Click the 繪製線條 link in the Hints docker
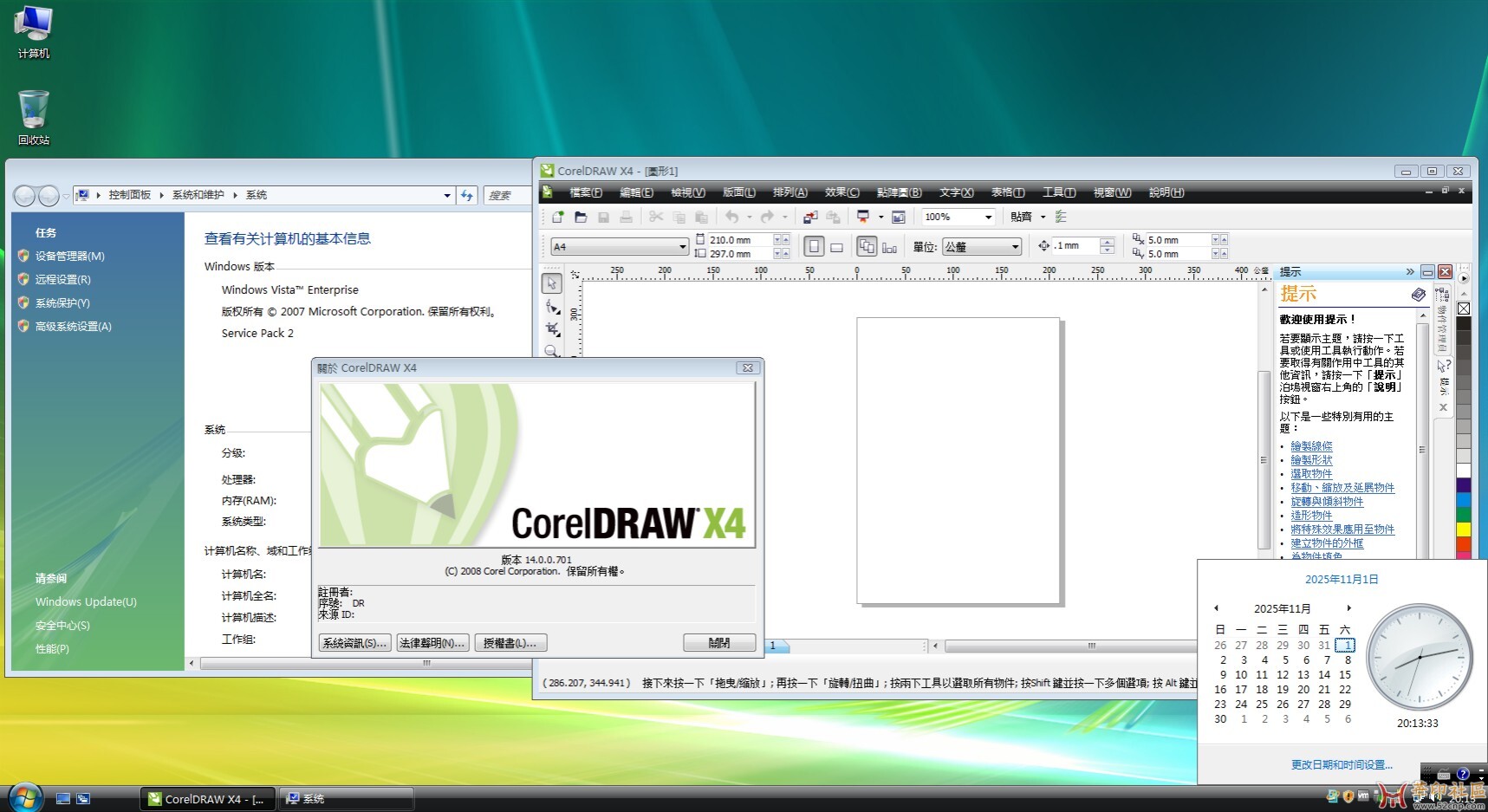The width and height of the screenshot is (1488, 812). click(1313, 445)
